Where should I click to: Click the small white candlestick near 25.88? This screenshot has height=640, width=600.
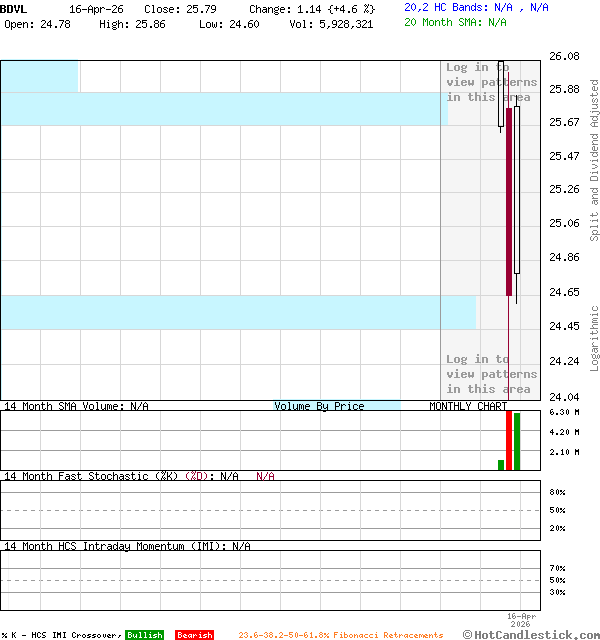click(x=501, y=95)
